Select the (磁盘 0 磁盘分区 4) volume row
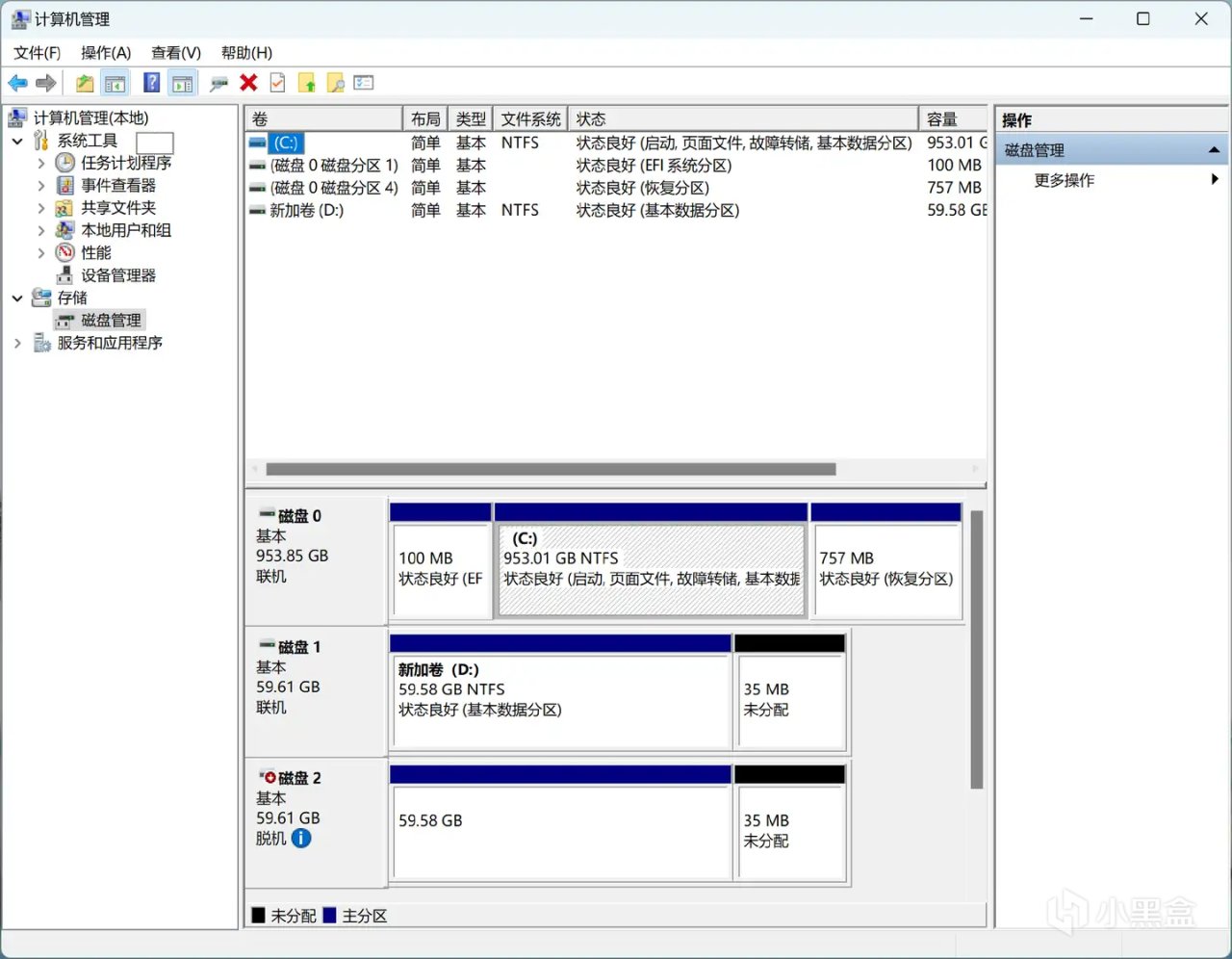Viewport: 1232px width, 959px height. coord(616,188)
